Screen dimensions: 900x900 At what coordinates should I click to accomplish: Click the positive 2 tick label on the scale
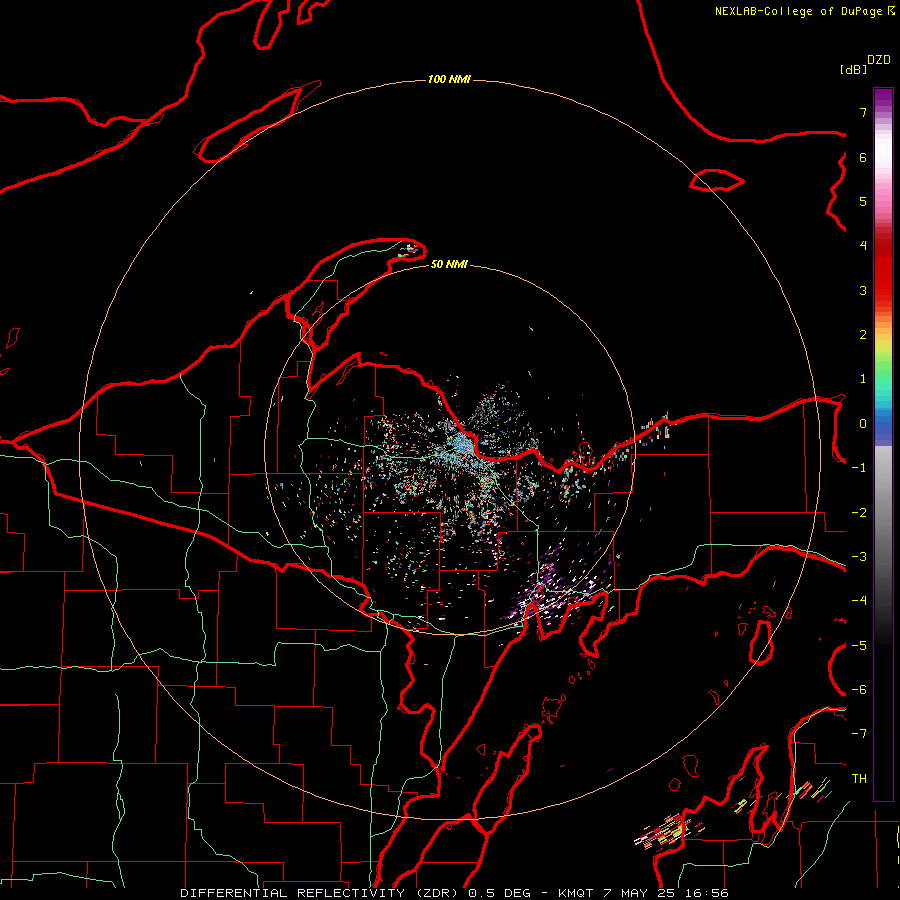coord(863,335)
